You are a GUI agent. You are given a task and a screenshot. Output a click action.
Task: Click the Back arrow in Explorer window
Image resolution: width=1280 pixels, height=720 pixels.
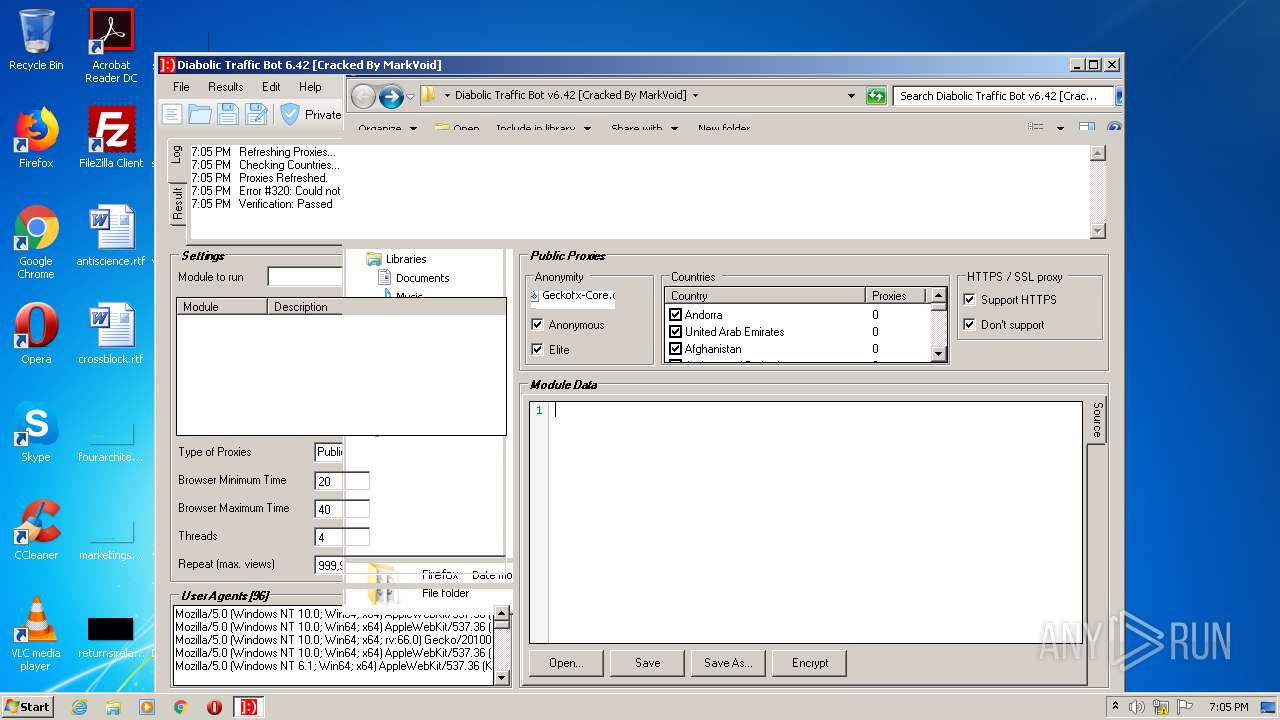[x=363, y=96]
